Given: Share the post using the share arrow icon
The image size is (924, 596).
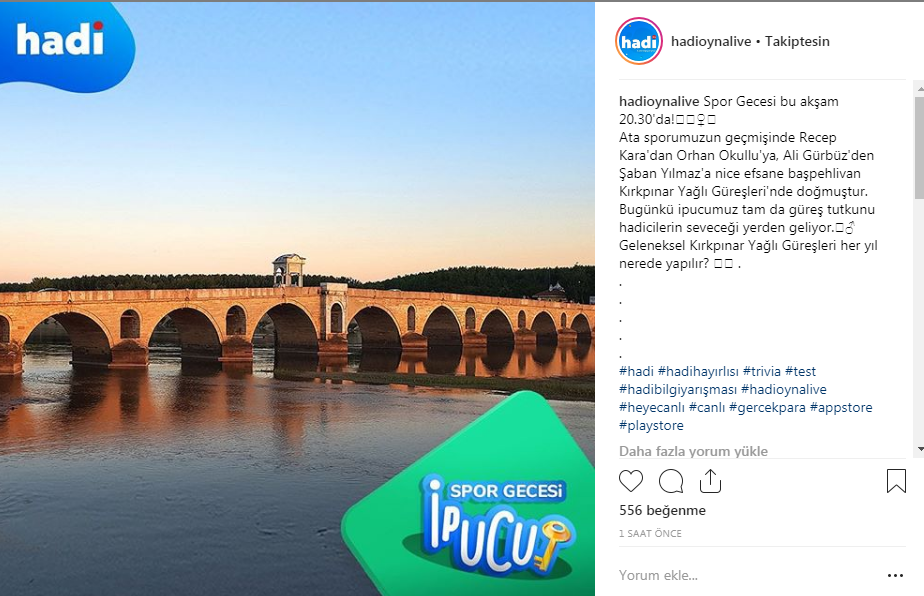Looking at the screenshot, I should pos(710,481).
